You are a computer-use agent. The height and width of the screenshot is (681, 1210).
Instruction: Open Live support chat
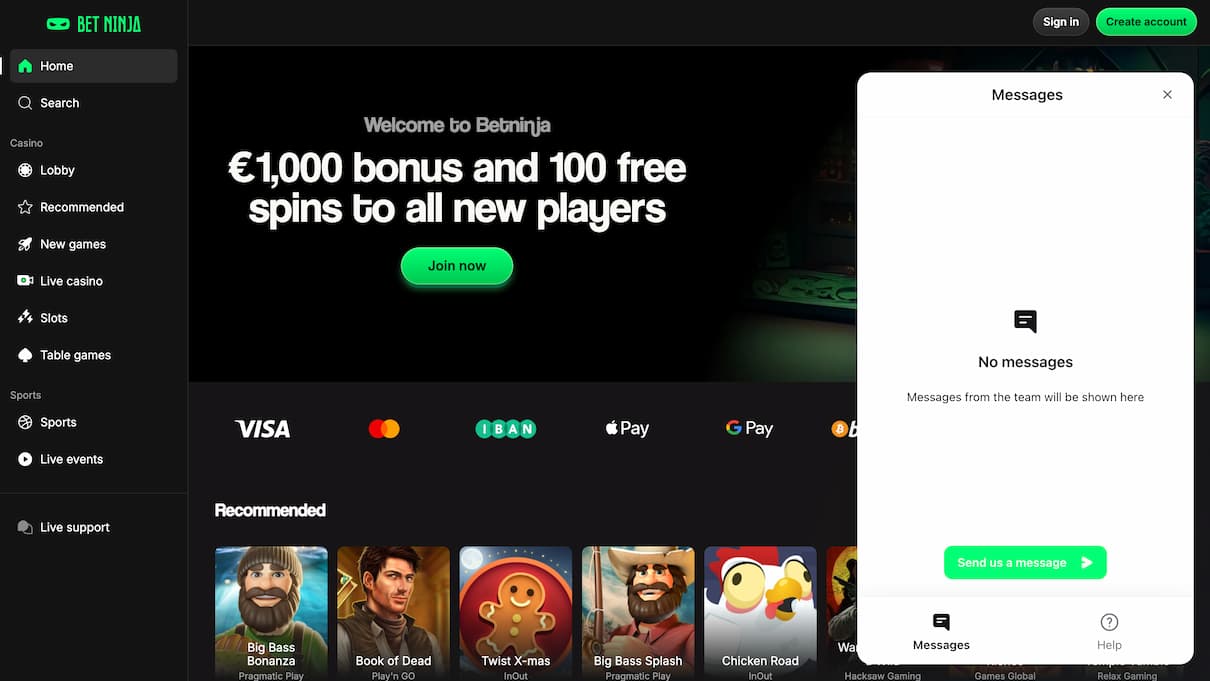(94, 527)
